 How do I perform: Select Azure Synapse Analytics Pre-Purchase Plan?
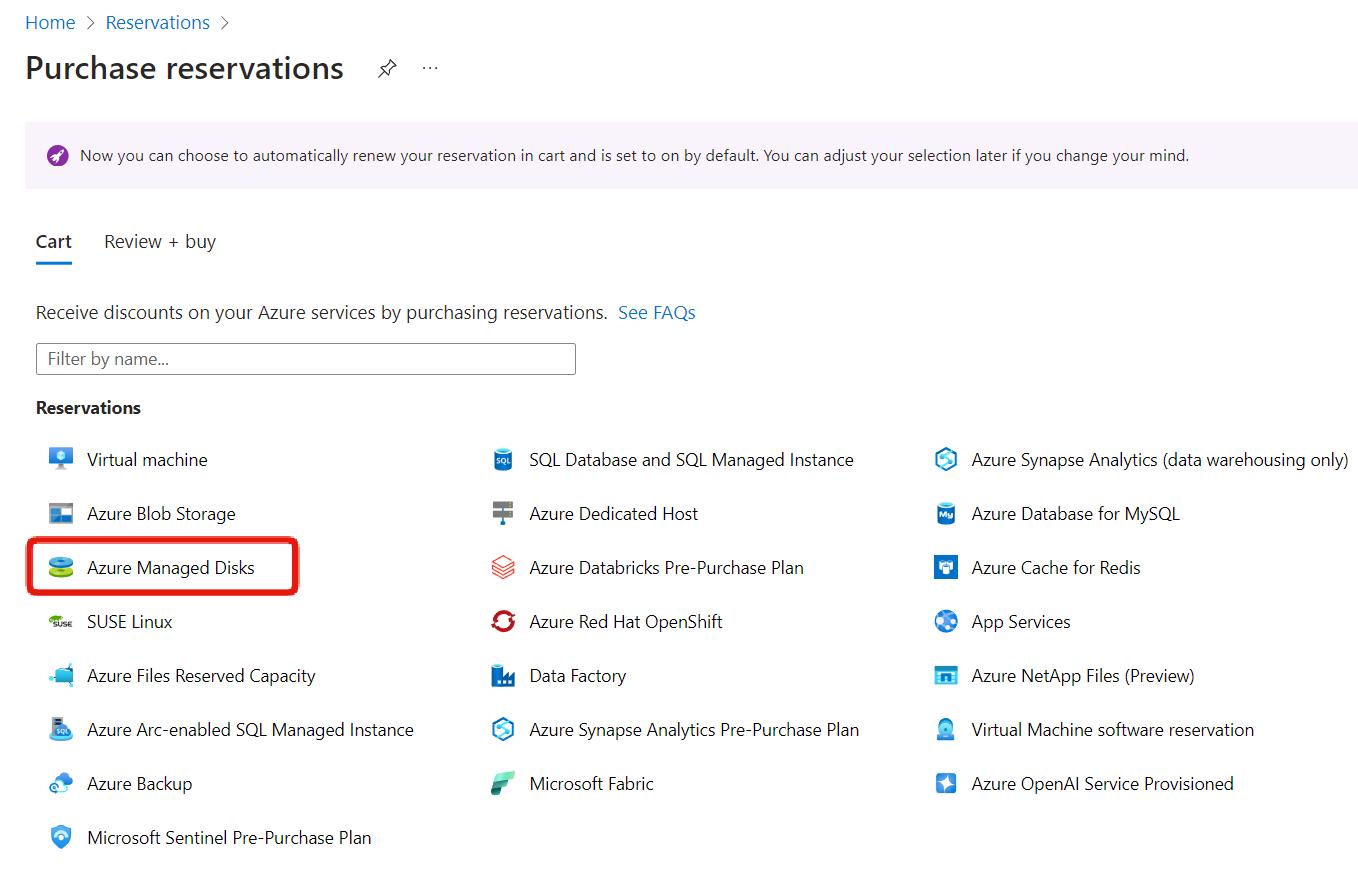tap(694, 730)
